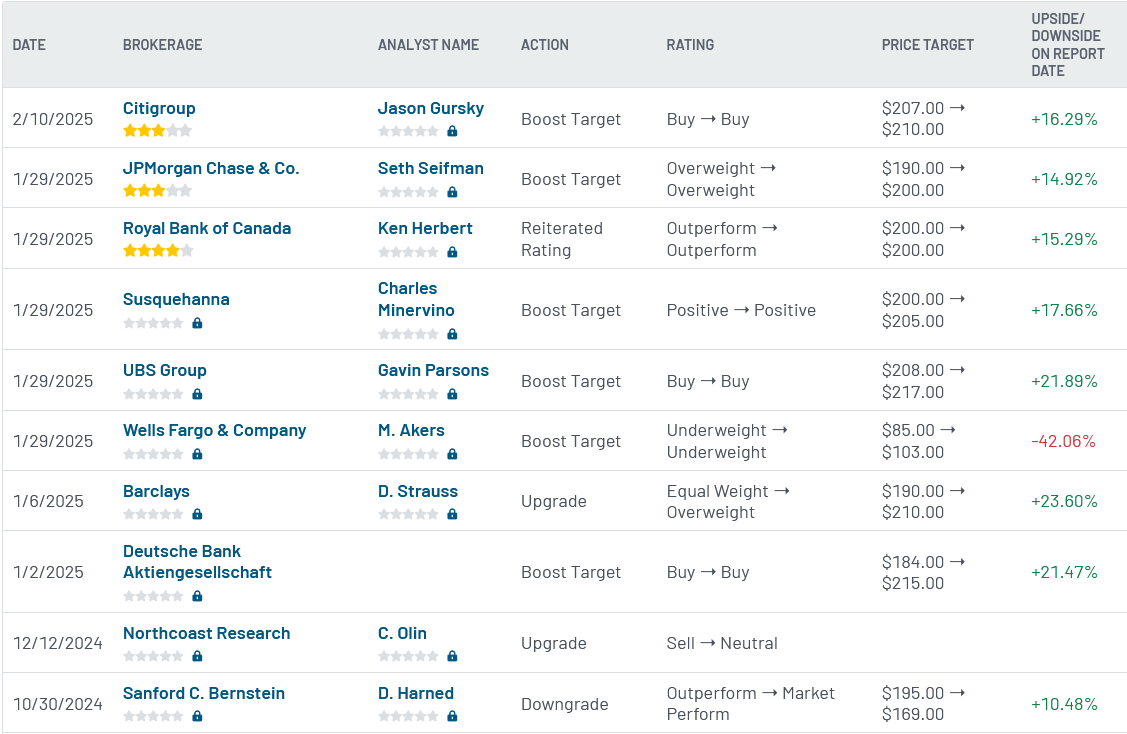1127x734 pixels.
Task: Sort by the ANALYST NAME column header
Action: [428, 45]
